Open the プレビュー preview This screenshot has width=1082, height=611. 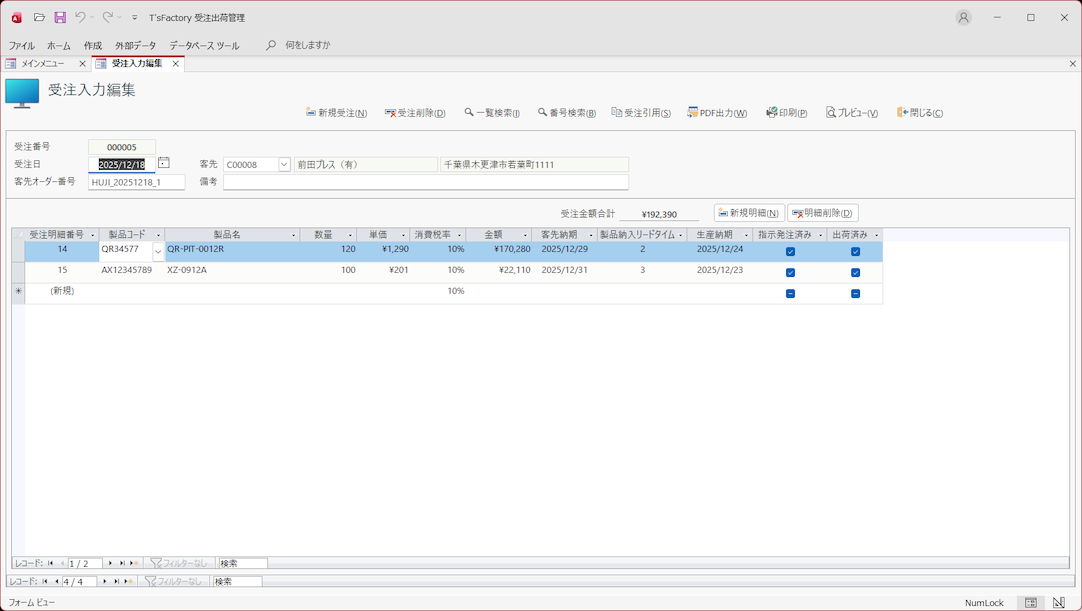[x=852, y=113]
